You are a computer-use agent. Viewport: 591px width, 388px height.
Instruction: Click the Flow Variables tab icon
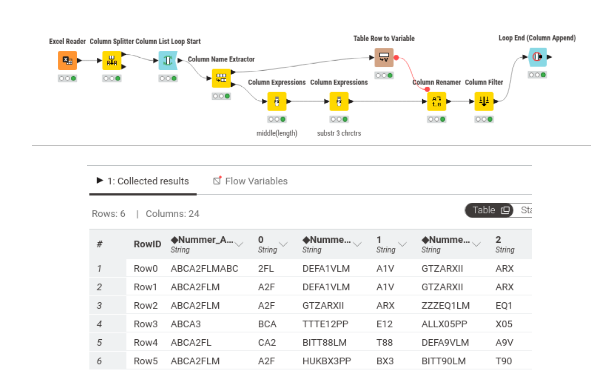click(217, 181)
